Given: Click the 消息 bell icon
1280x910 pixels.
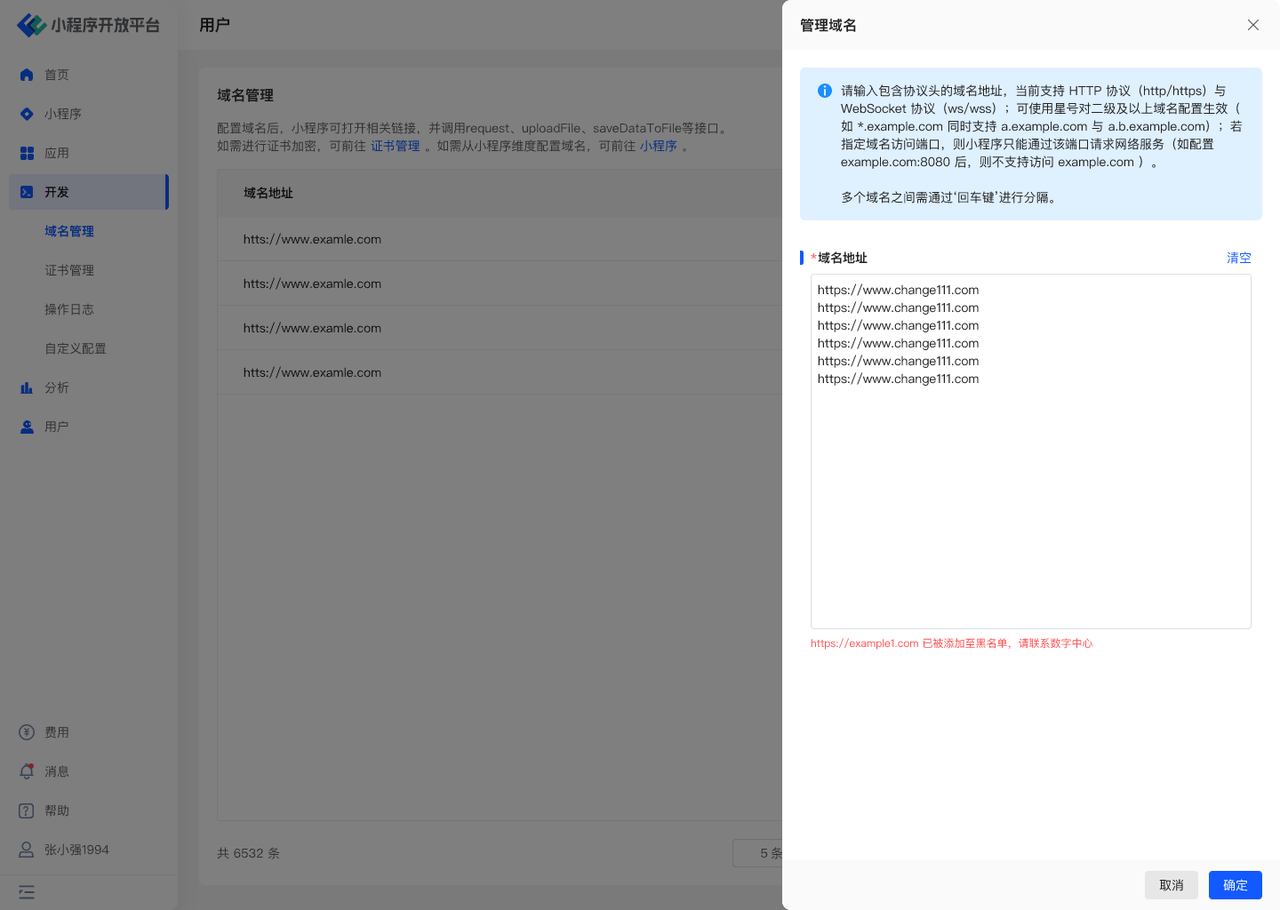Looking at the screenshot, I should (x=27, y=772).
